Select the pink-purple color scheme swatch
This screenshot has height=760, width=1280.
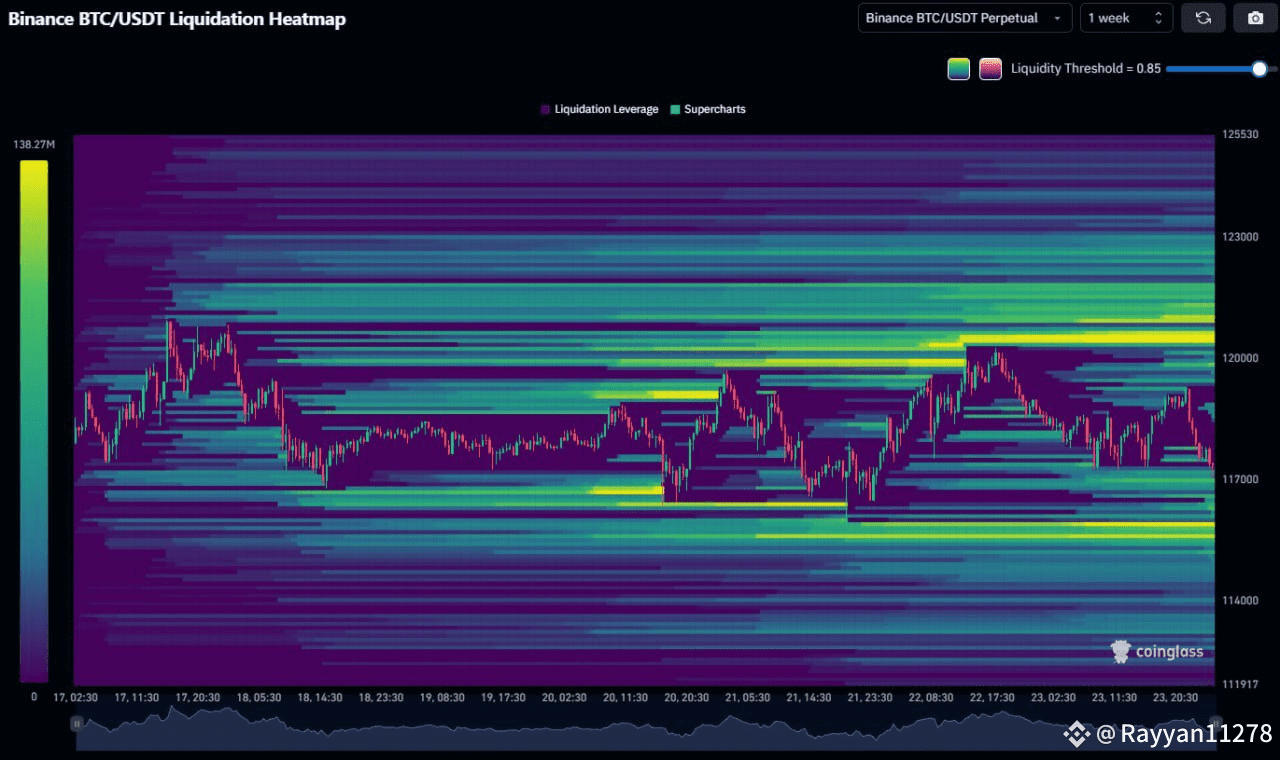[990, 69]
